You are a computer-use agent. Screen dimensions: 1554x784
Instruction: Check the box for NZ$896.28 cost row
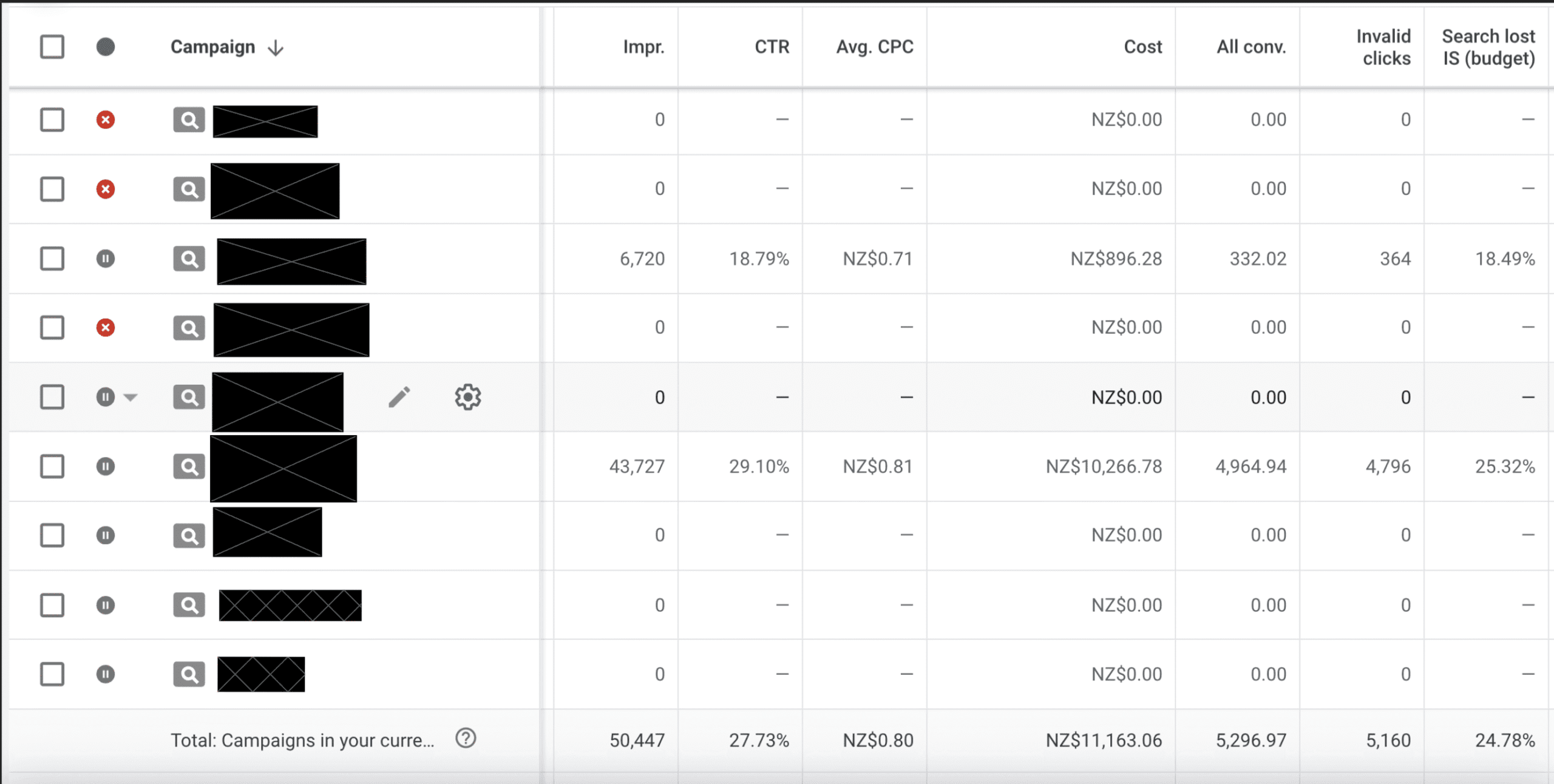[52, 259]
